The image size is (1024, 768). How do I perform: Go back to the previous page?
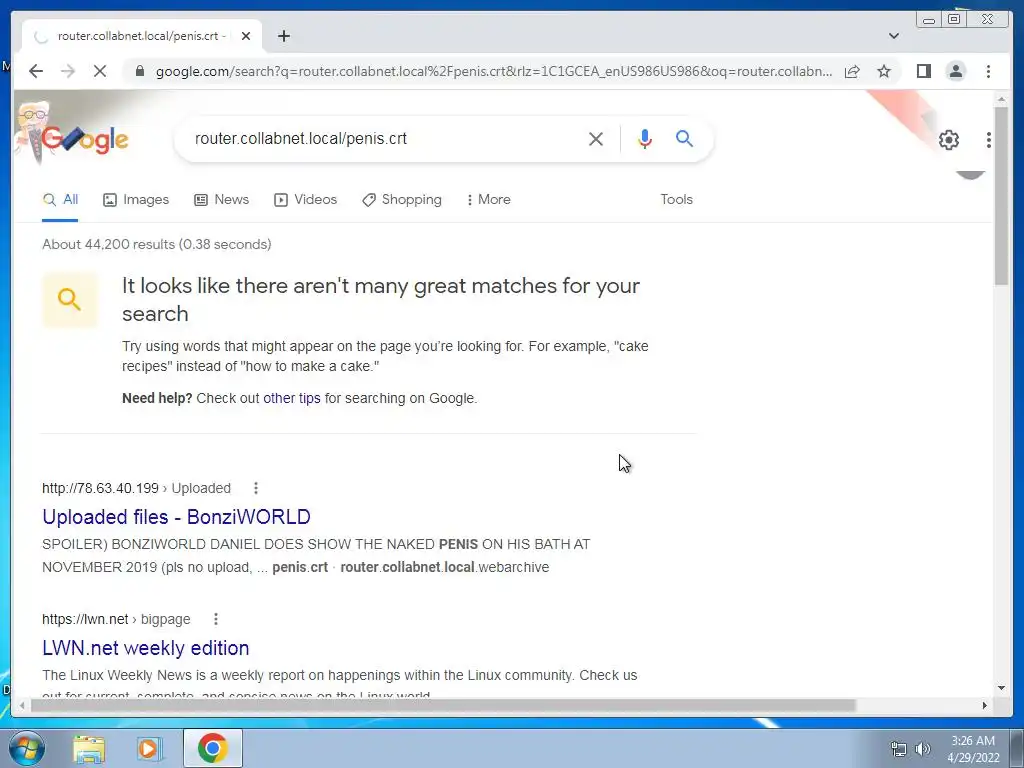tap(36, 71)
